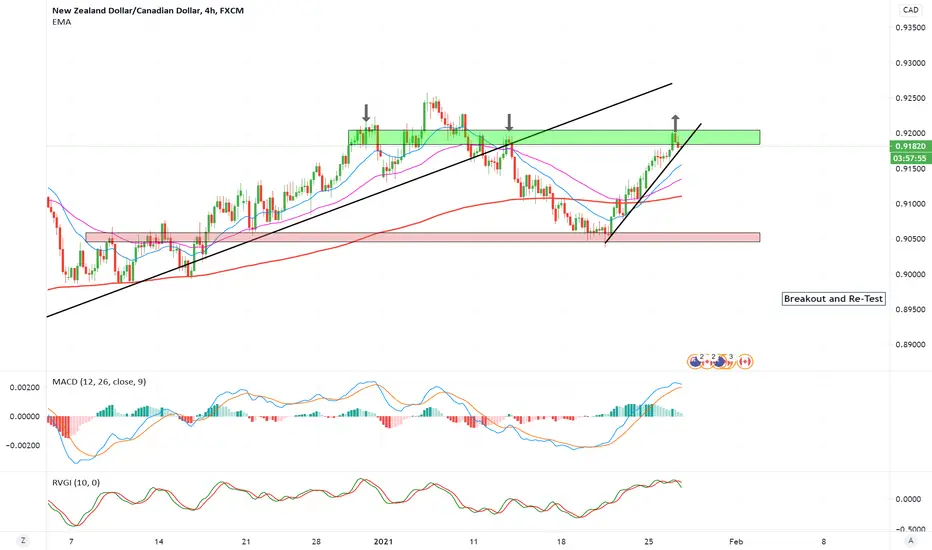The image size is (932, 550).
Task: Click the date label 28 on time axis
Action: 316,542
